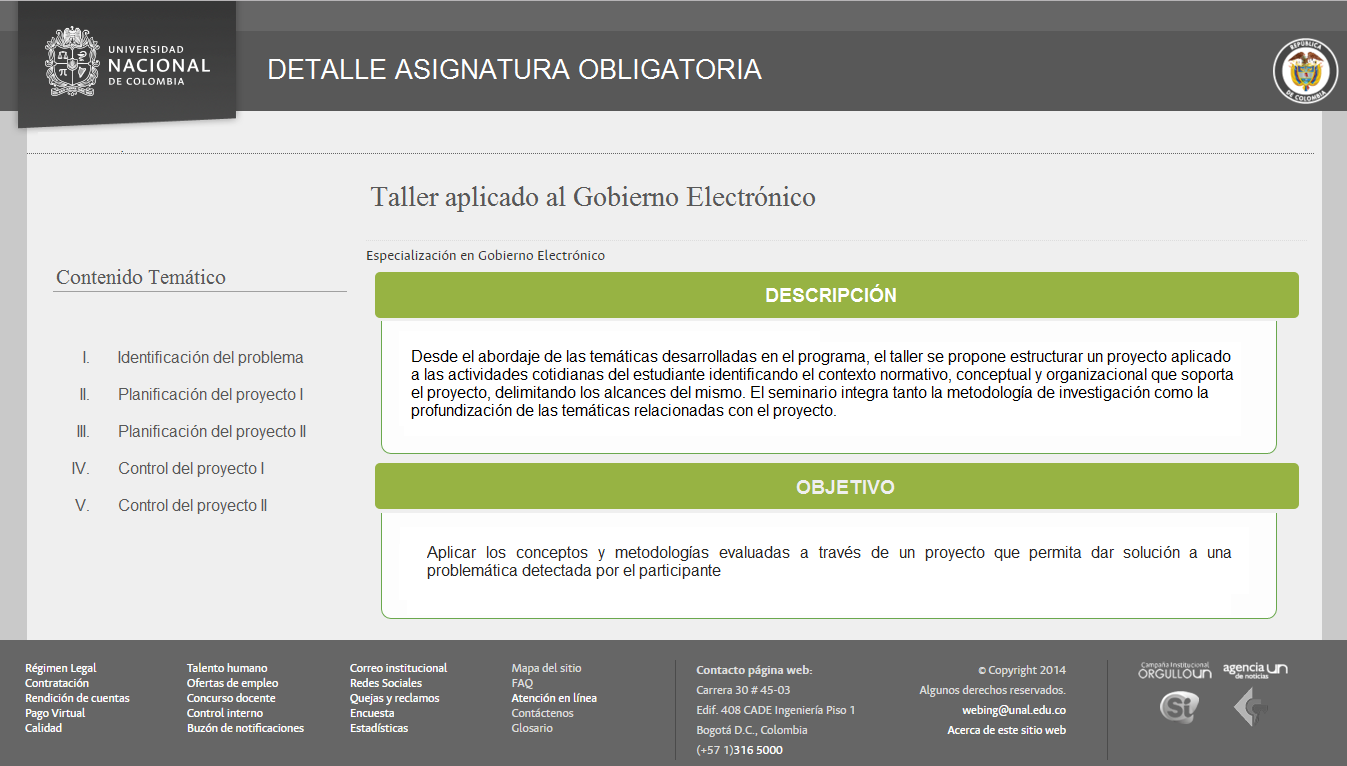The width and height of the screenshot is (1347, 766).
Task: Open 'Planificación del proyecto II' topic
Action: tap(211, 432)
